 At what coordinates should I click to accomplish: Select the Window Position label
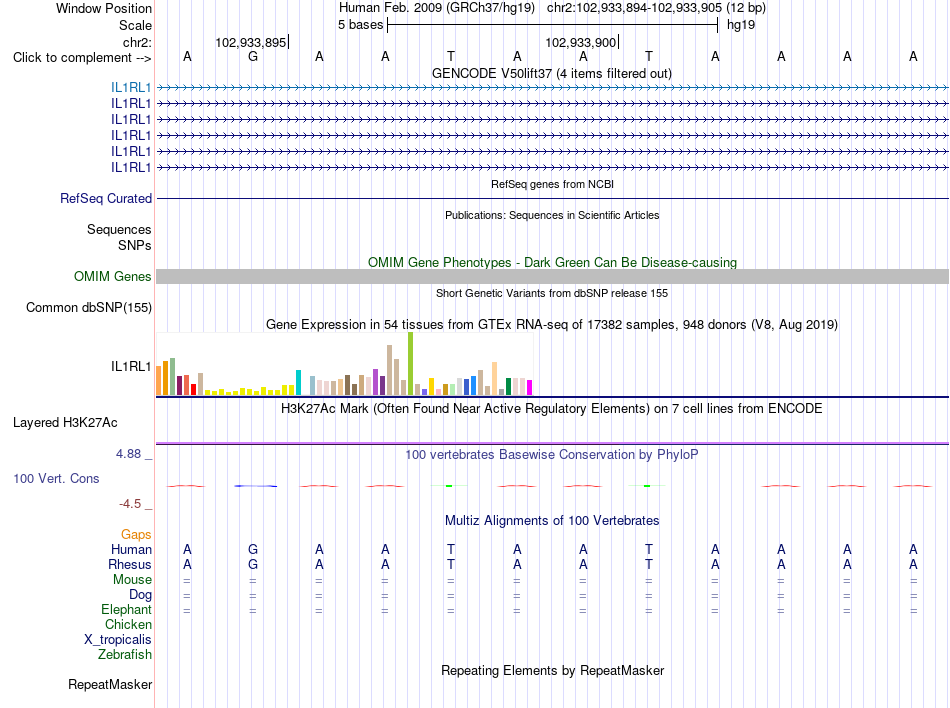point(104,8)
